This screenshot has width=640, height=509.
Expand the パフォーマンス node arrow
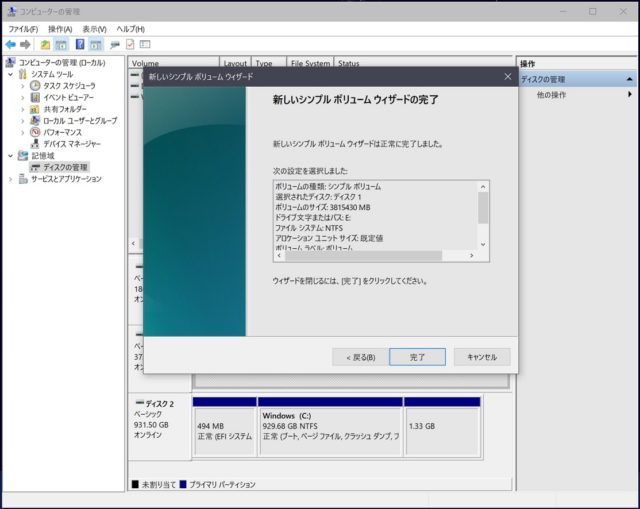(x=22, y=133)
